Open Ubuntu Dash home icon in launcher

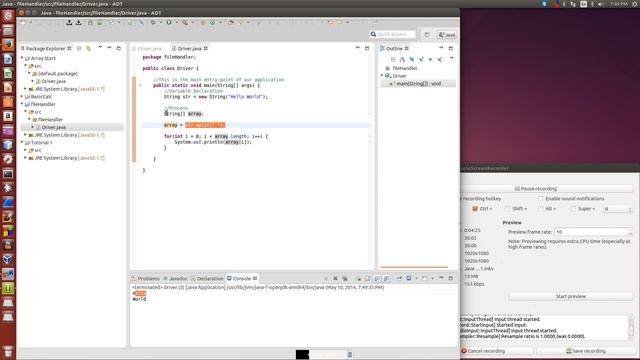(x=8, y=16)
